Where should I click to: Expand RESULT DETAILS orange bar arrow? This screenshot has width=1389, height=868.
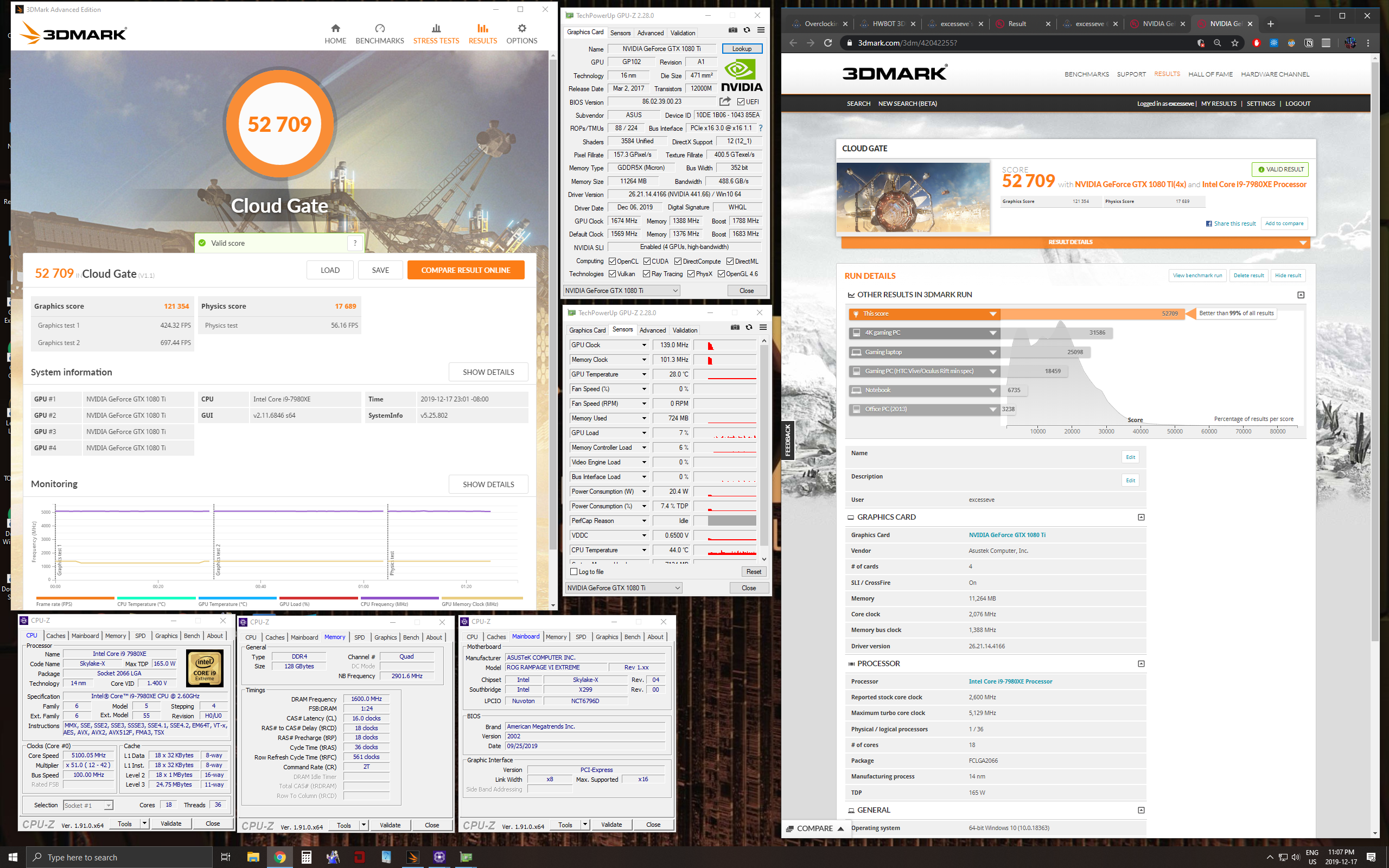pyautogui.click(x=1303, y=242)
